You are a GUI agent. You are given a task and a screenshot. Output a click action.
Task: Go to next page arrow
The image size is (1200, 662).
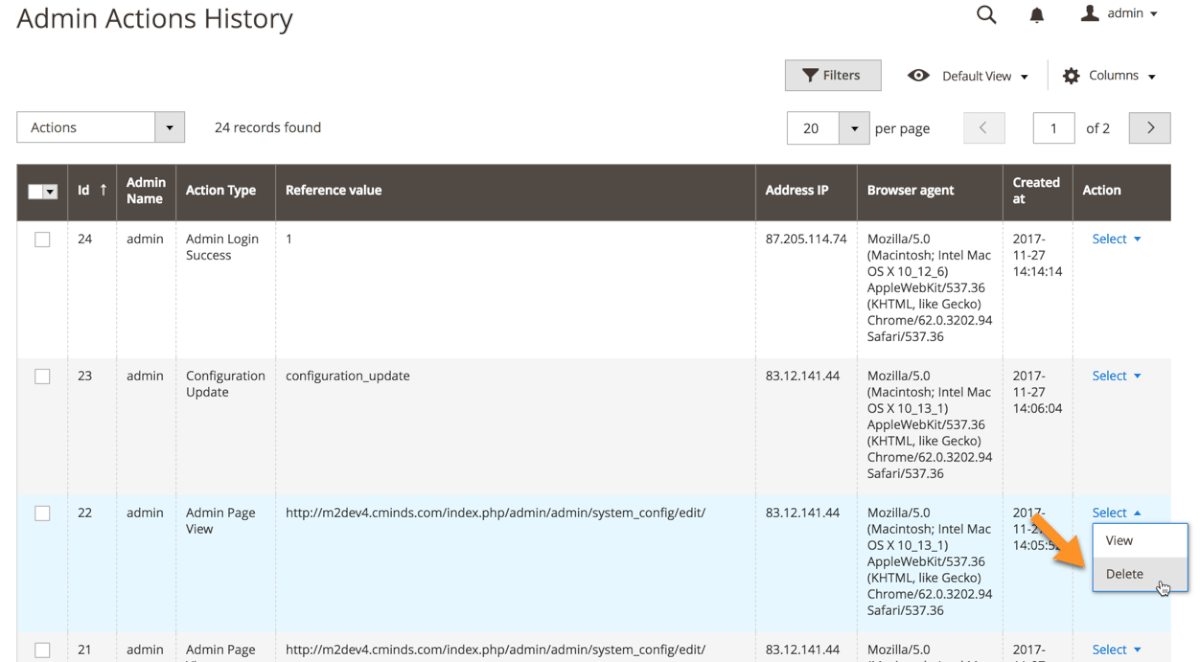tap(1150, 128)
